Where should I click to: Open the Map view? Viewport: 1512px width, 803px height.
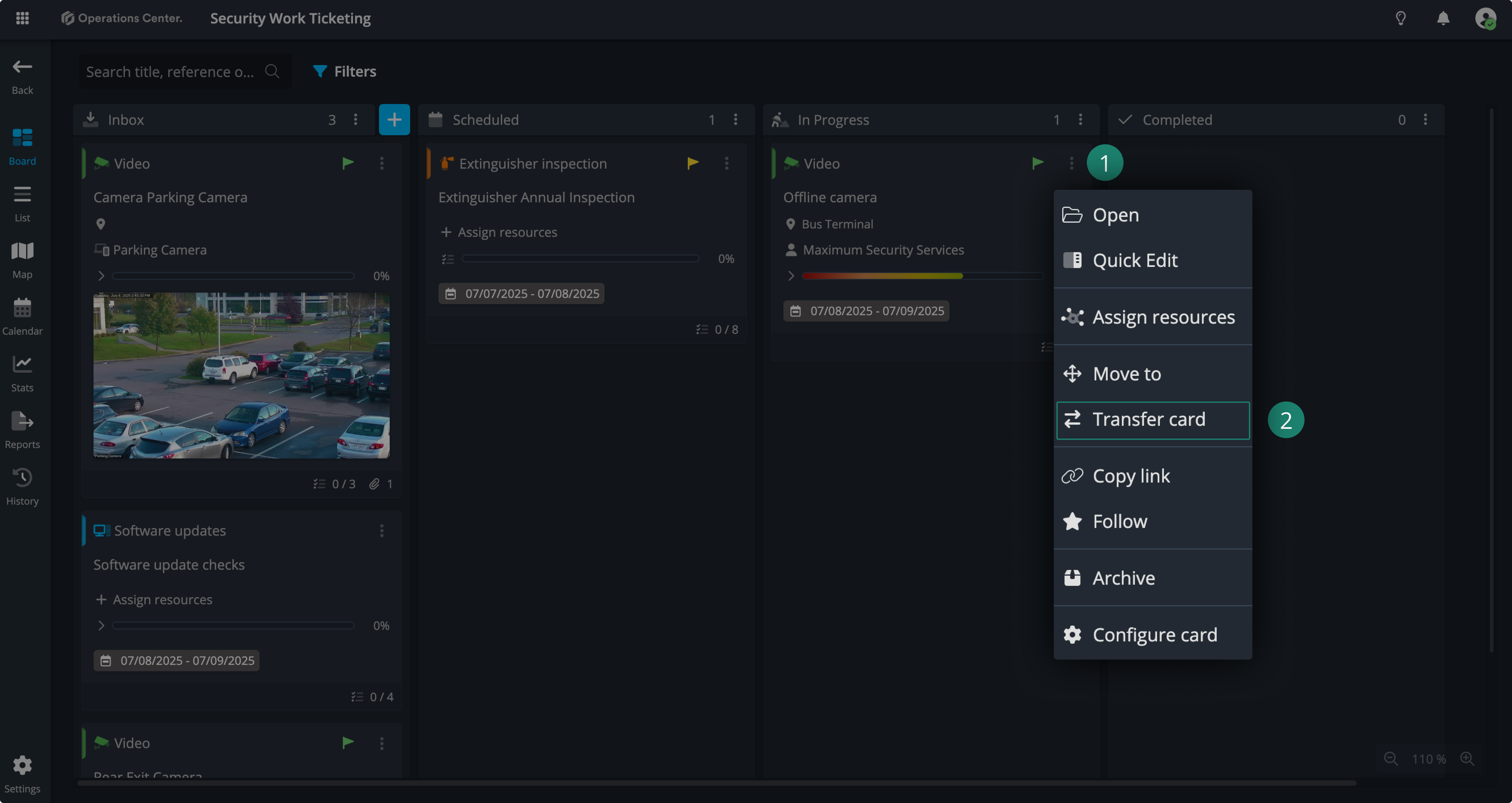pos(22,261)
